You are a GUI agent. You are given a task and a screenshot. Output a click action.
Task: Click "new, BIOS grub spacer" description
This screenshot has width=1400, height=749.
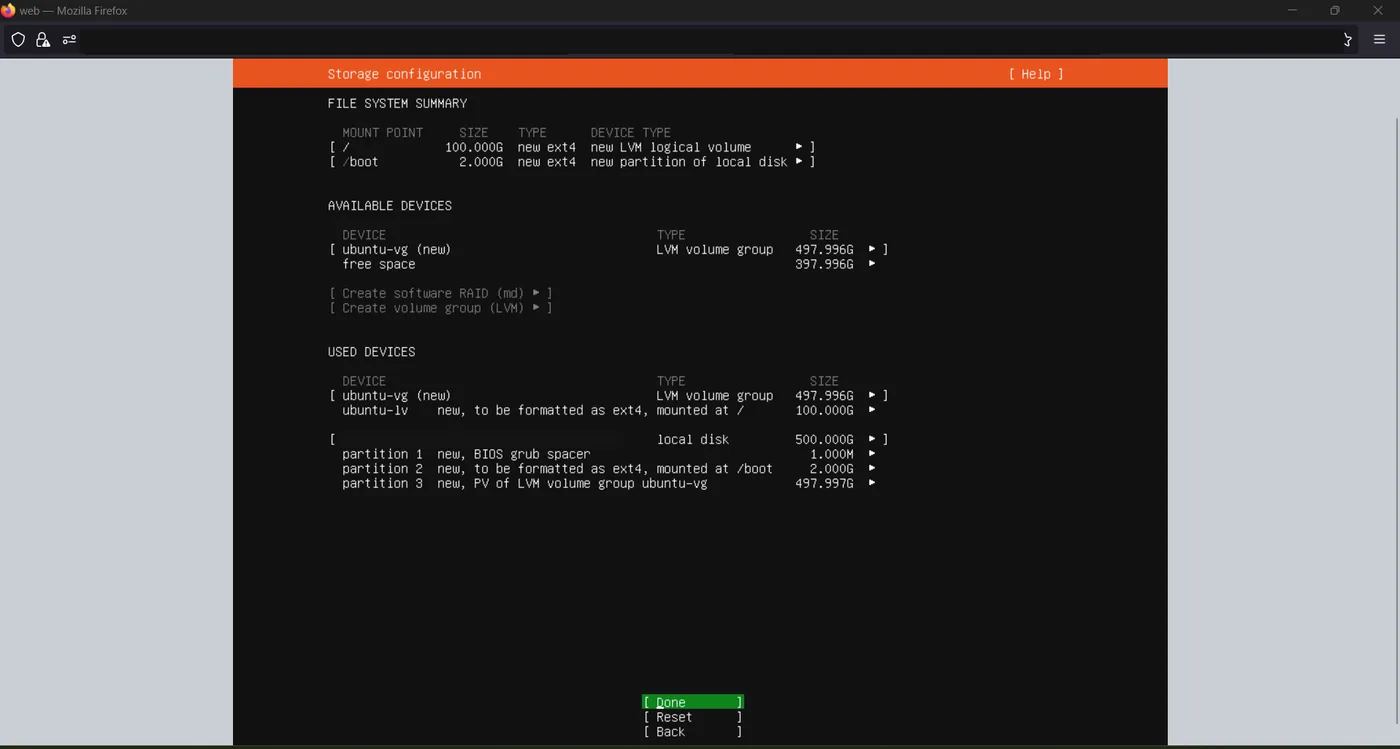[x=514, y=454]
